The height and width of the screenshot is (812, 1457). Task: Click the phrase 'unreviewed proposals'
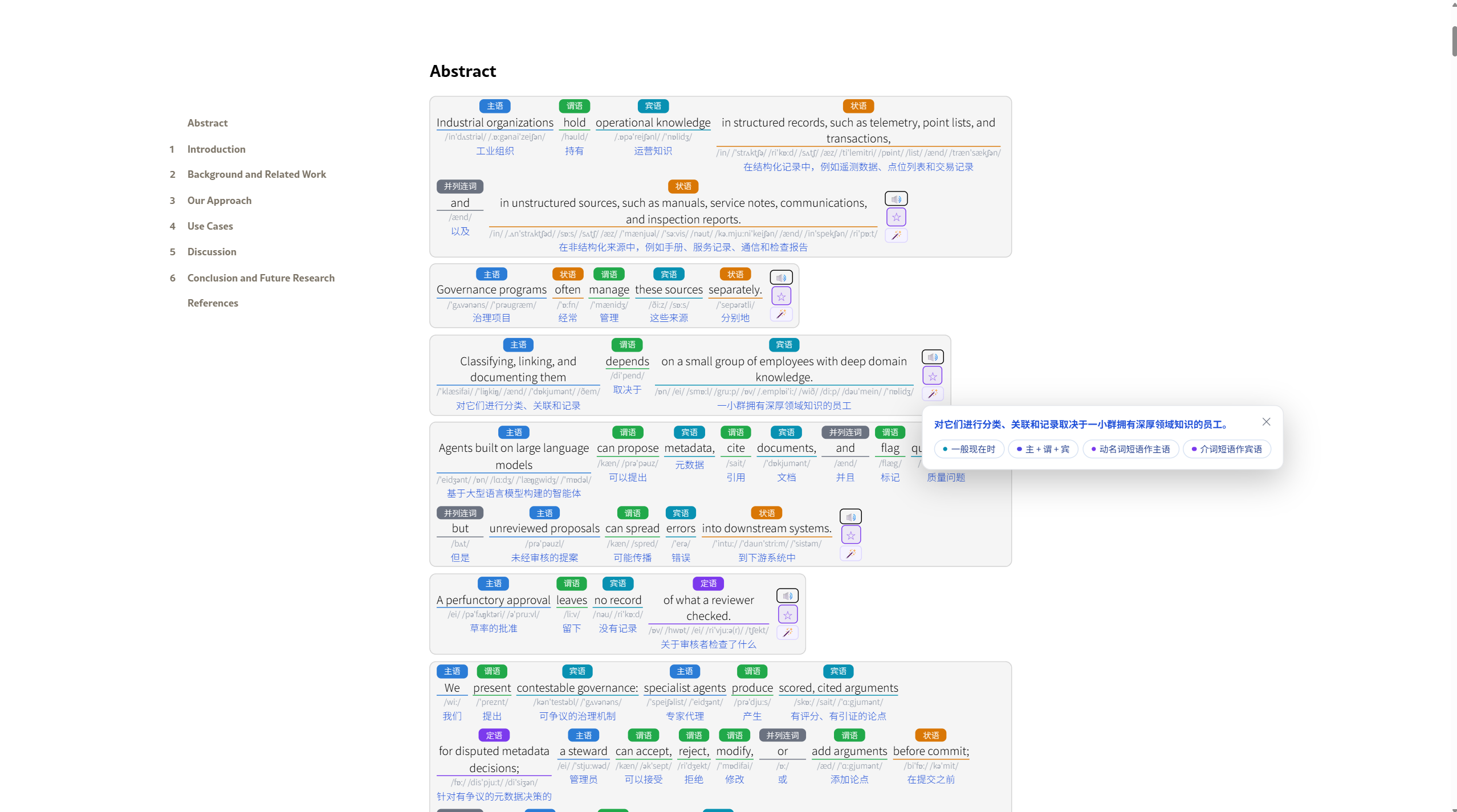(544, 528)
